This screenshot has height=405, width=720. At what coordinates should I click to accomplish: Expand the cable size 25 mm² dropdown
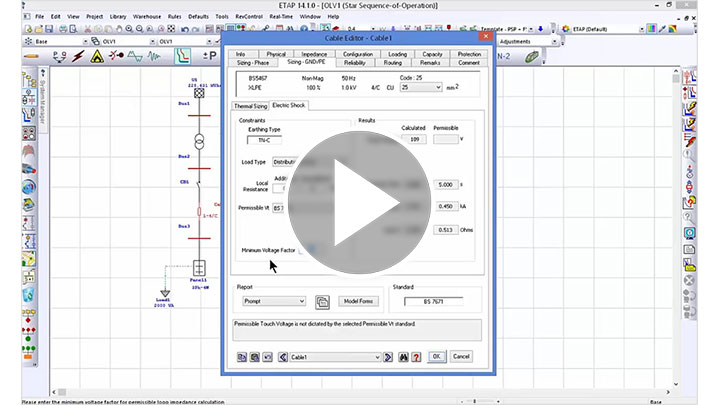point(437,87)
